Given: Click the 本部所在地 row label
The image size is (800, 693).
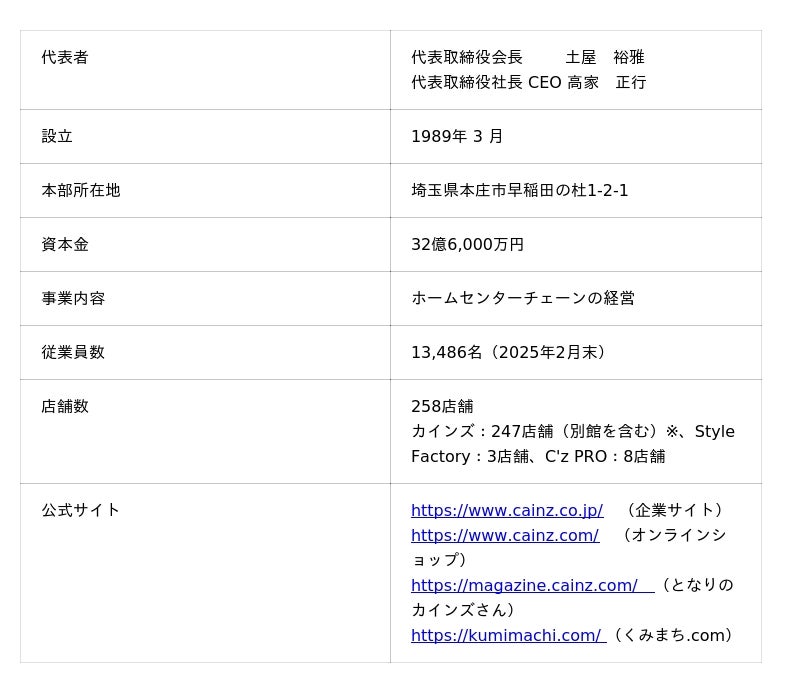Looking at the screenshot, I should [x=81, y=190].
